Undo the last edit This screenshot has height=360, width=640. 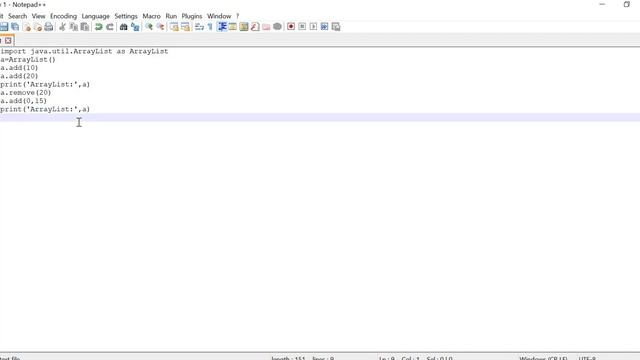tap(98, 27)
